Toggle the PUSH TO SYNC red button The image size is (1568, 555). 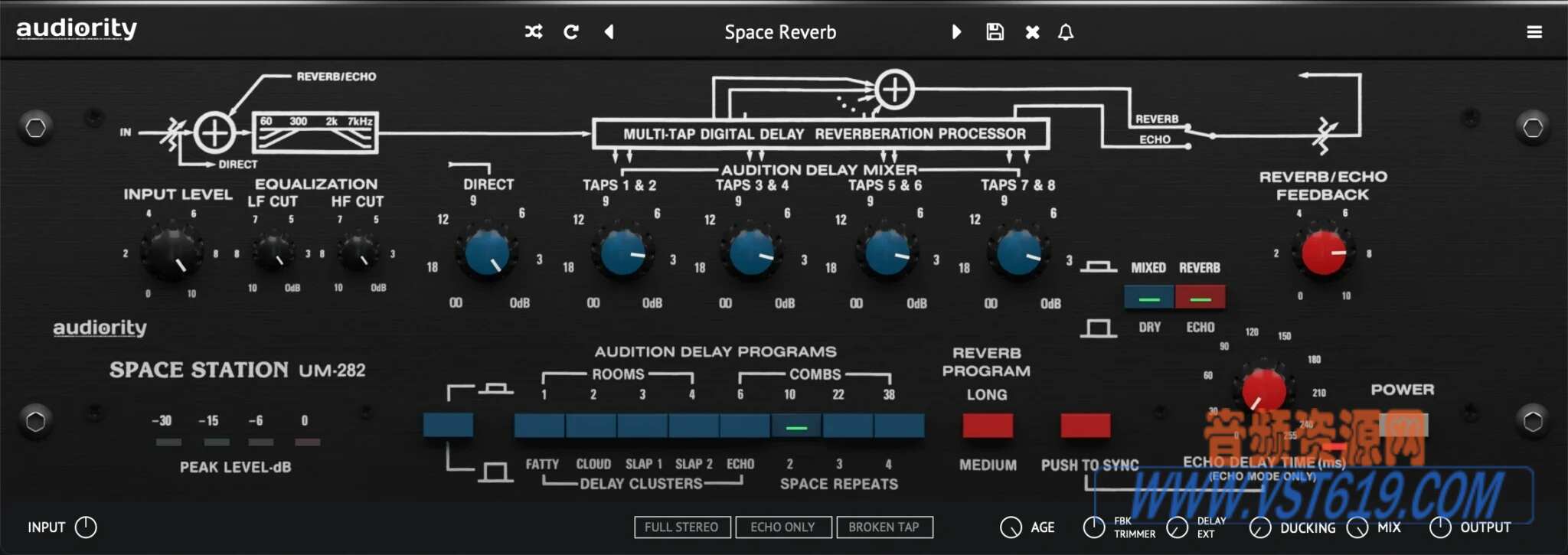[1086, 426]
